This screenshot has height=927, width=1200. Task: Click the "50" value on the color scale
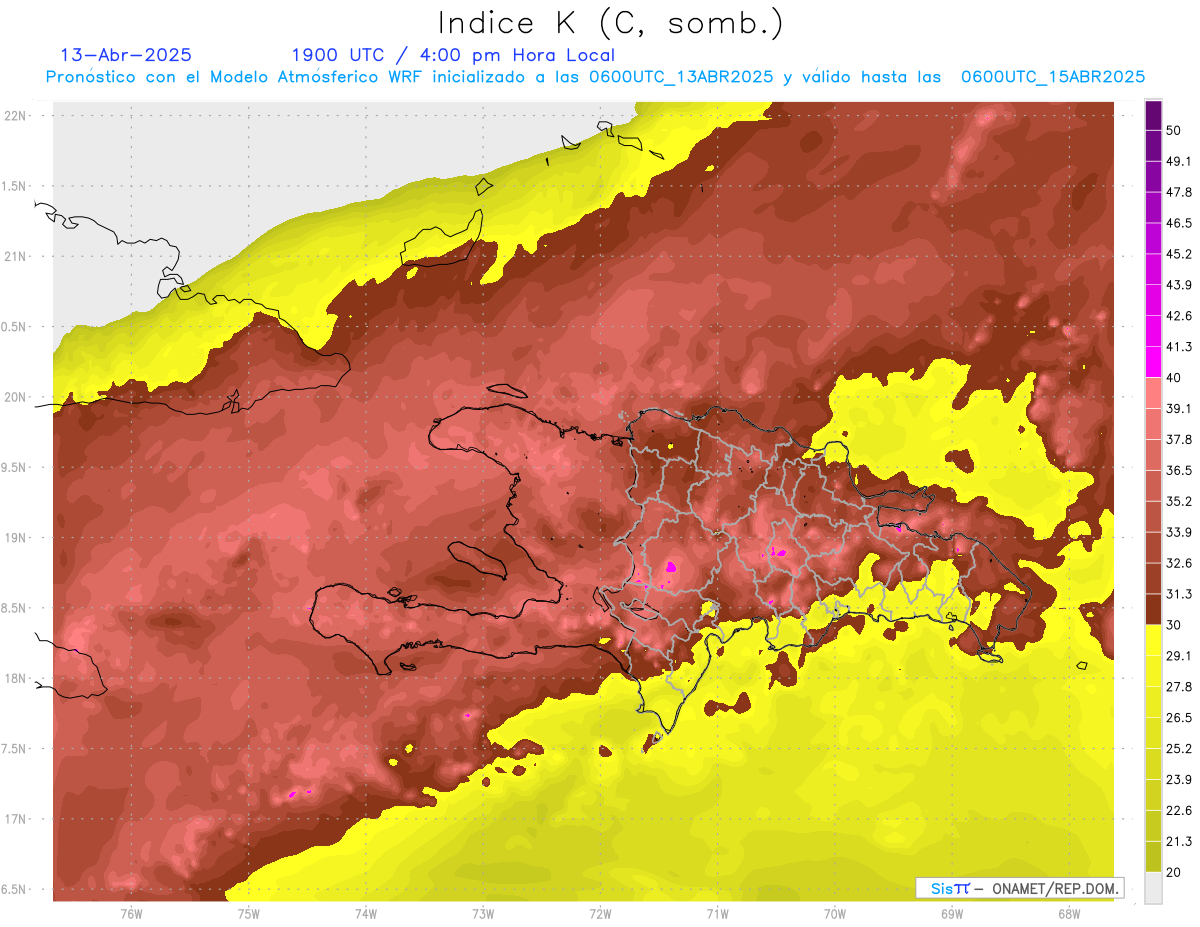click(x=1175, y=130)
